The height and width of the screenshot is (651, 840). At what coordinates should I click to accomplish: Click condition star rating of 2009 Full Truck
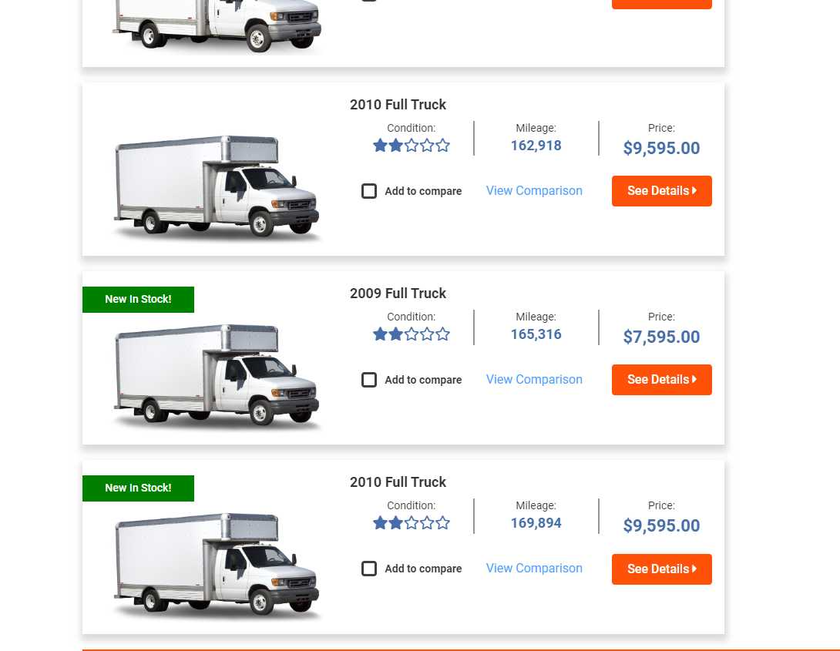[411, 334]
